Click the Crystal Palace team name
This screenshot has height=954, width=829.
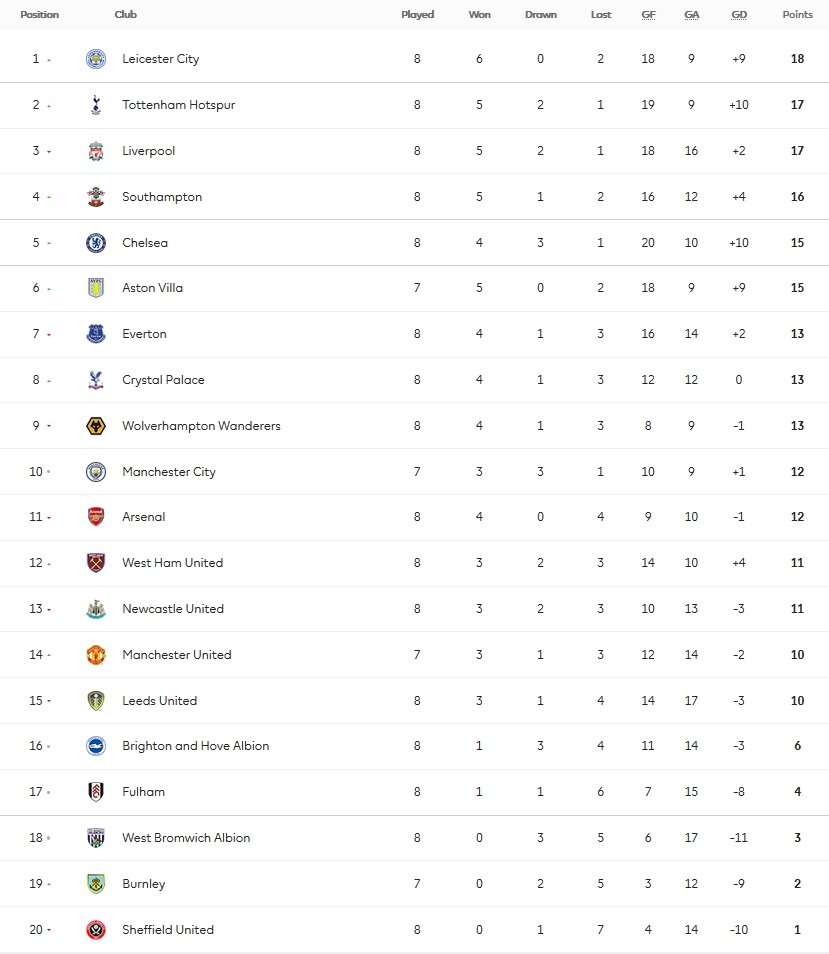tap(163, 380)
